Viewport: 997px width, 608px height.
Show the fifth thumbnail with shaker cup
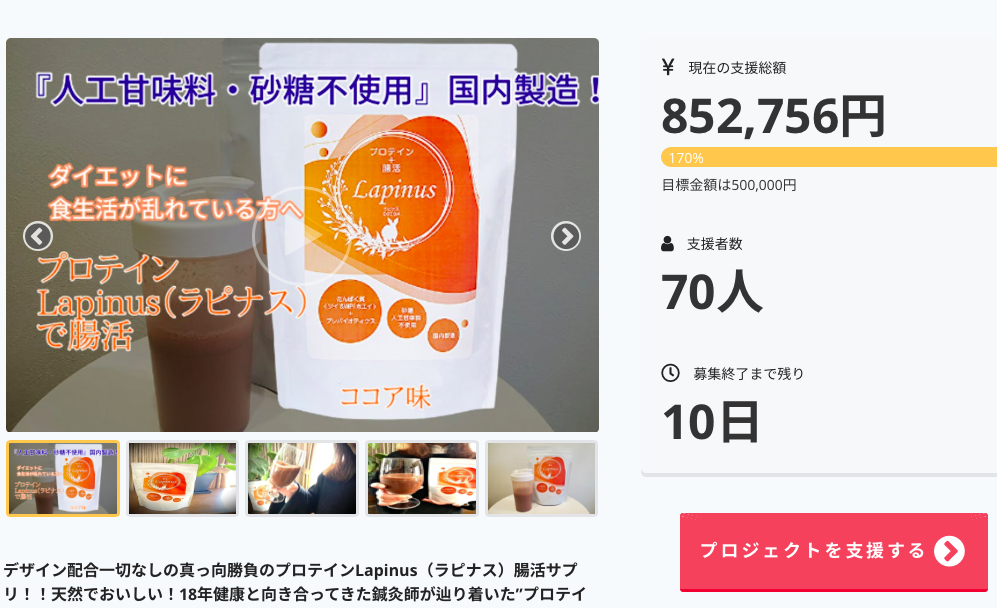541,478
